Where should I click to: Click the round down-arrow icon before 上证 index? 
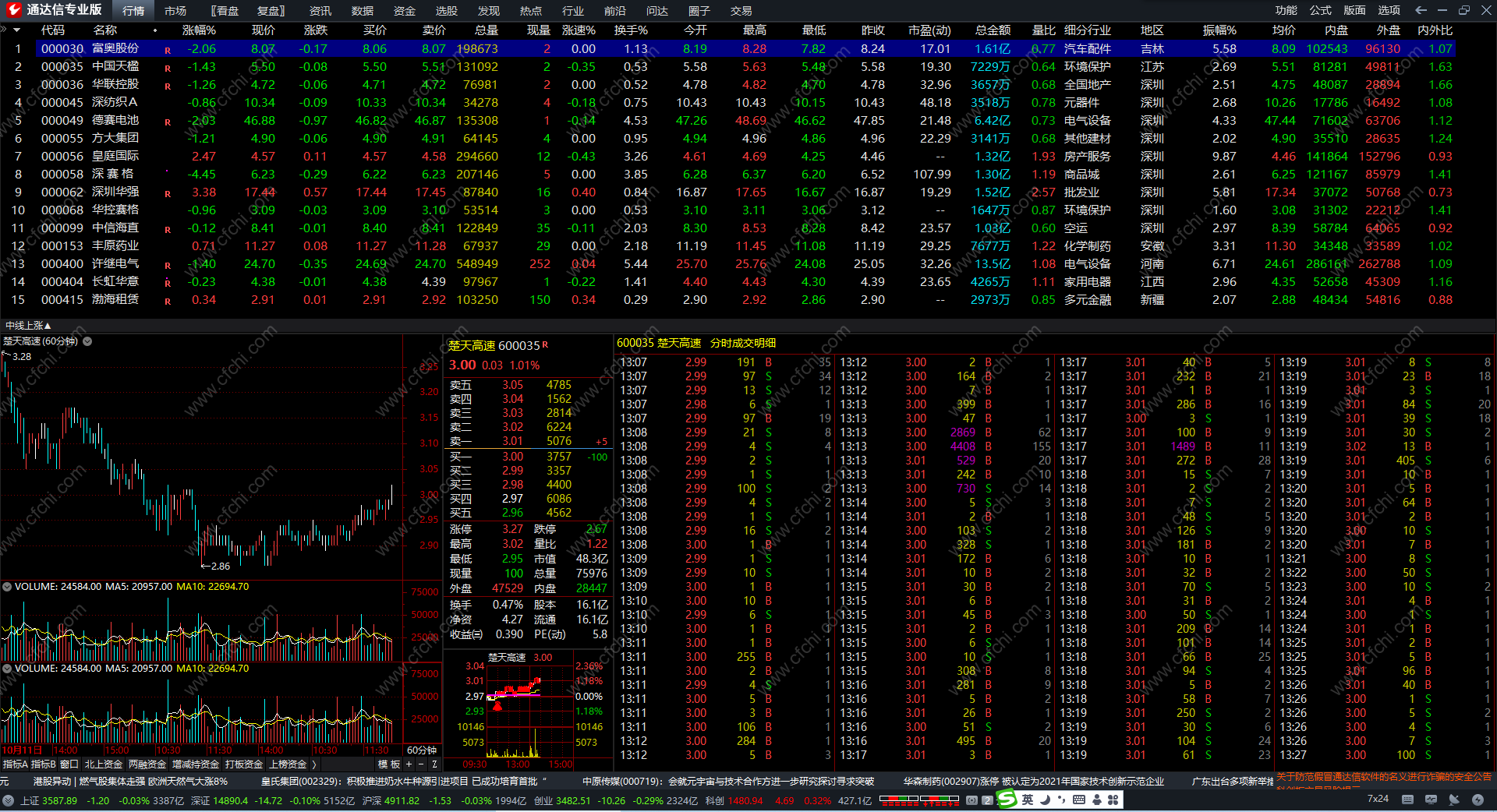coord(8,800)
